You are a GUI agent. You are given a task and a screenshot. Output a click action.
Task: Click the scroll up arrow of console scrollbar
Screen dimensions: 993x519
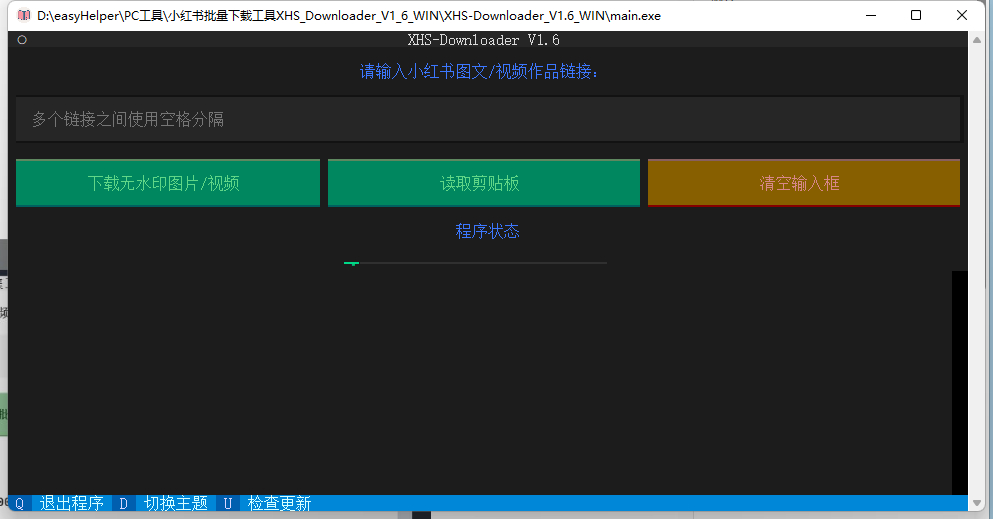[977, 39]
